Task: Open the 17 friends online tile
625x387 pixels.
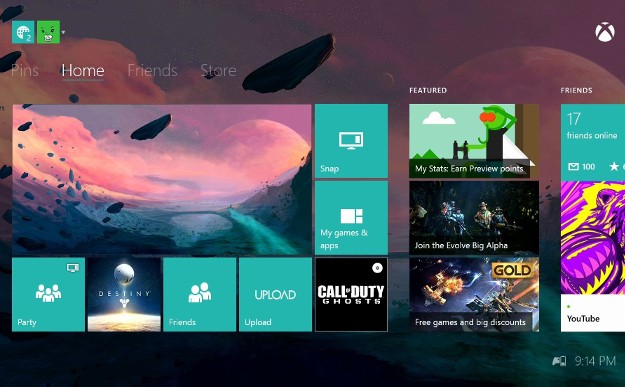Action: (x=593, y=141)
